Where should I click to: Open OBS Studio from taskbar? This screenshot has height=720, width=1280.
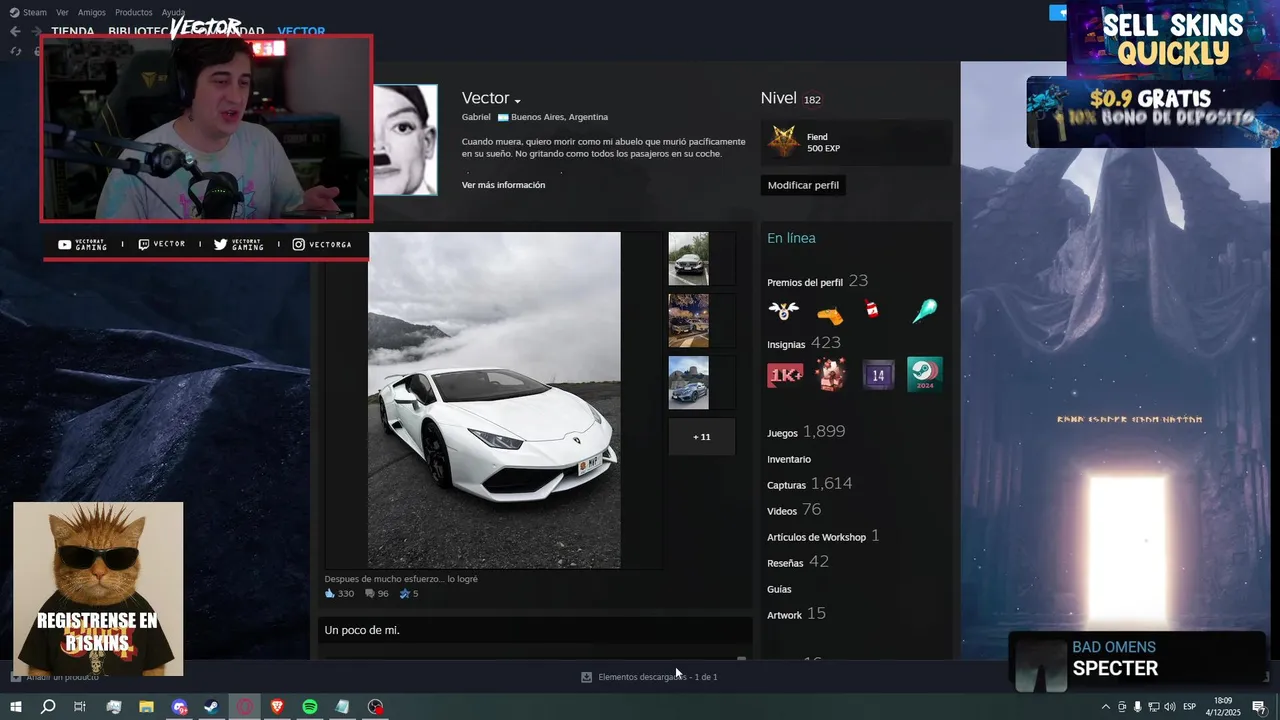point(375,707)
